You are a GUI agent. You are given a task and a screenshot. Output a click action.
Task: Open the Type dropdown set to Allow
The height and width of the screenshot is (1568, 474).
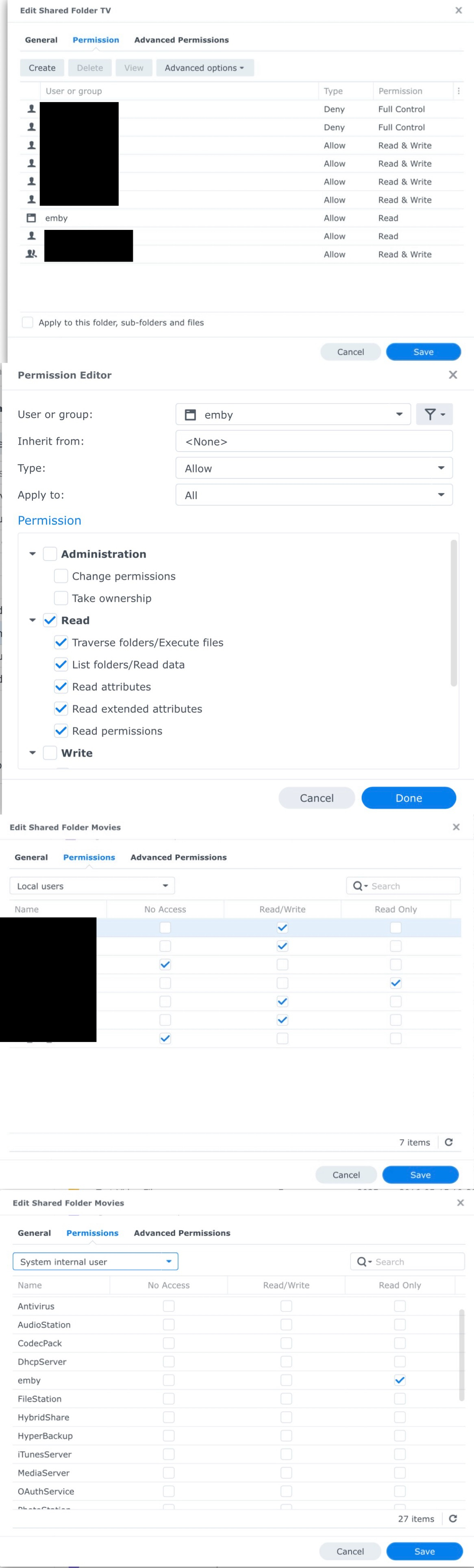(314, 468)
